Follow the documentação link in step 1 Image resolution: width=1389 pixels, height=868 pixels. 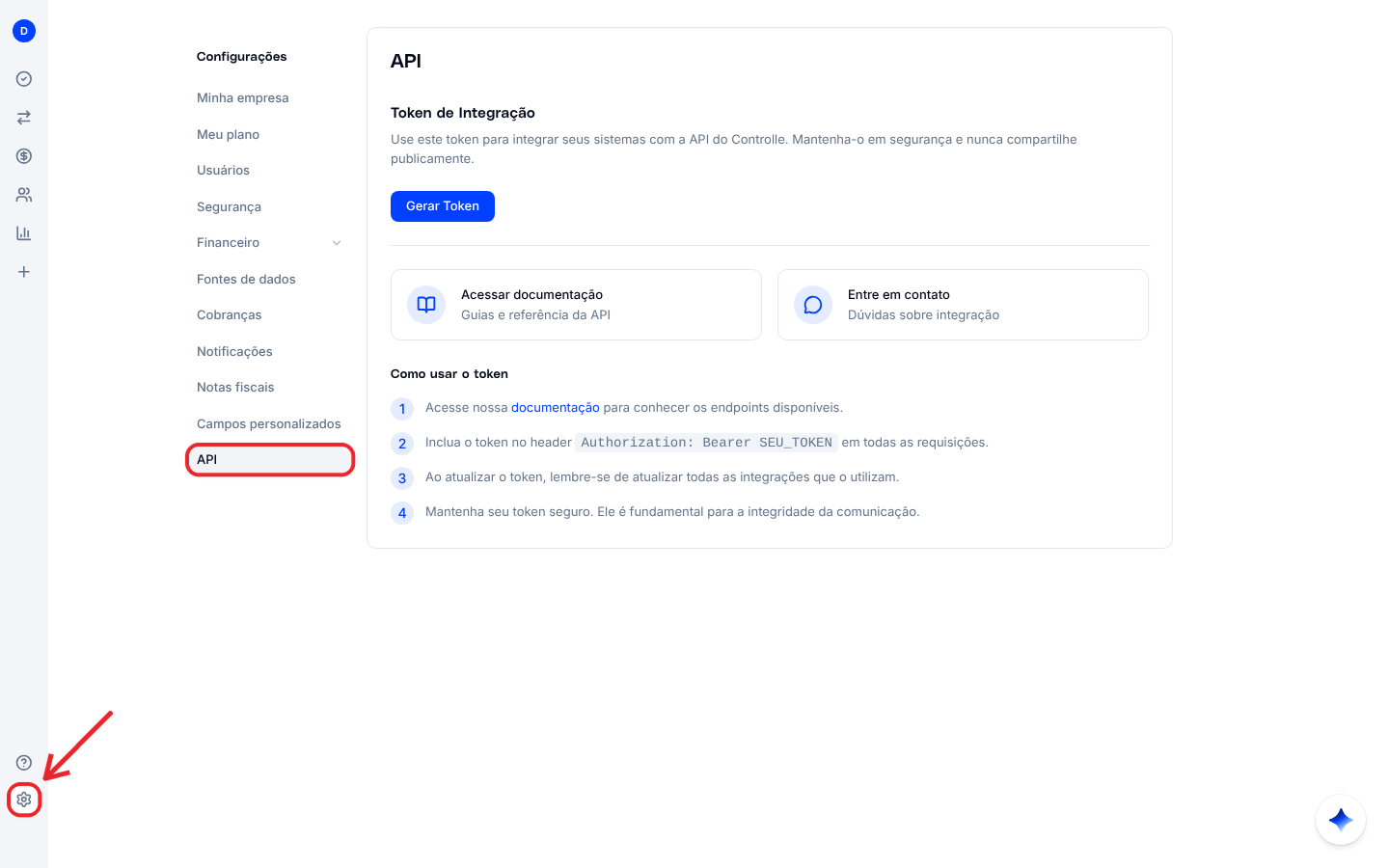point(556,408)
